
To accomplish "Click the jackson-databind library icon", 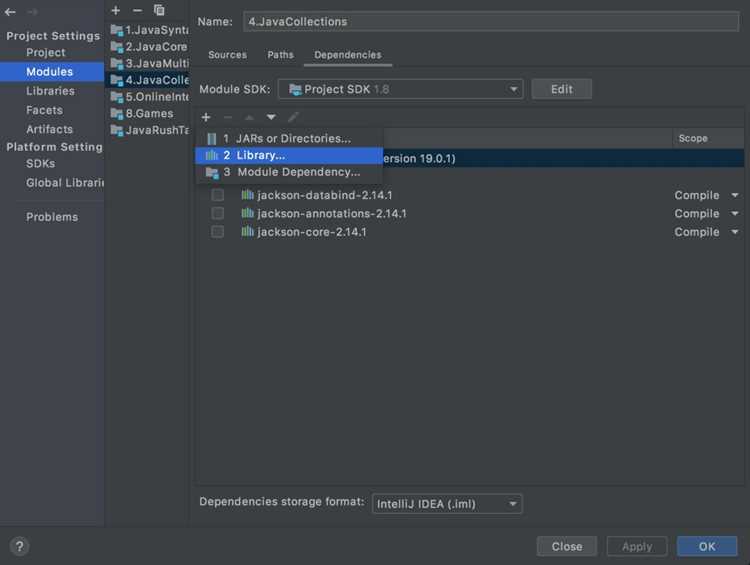I will 247,195.
